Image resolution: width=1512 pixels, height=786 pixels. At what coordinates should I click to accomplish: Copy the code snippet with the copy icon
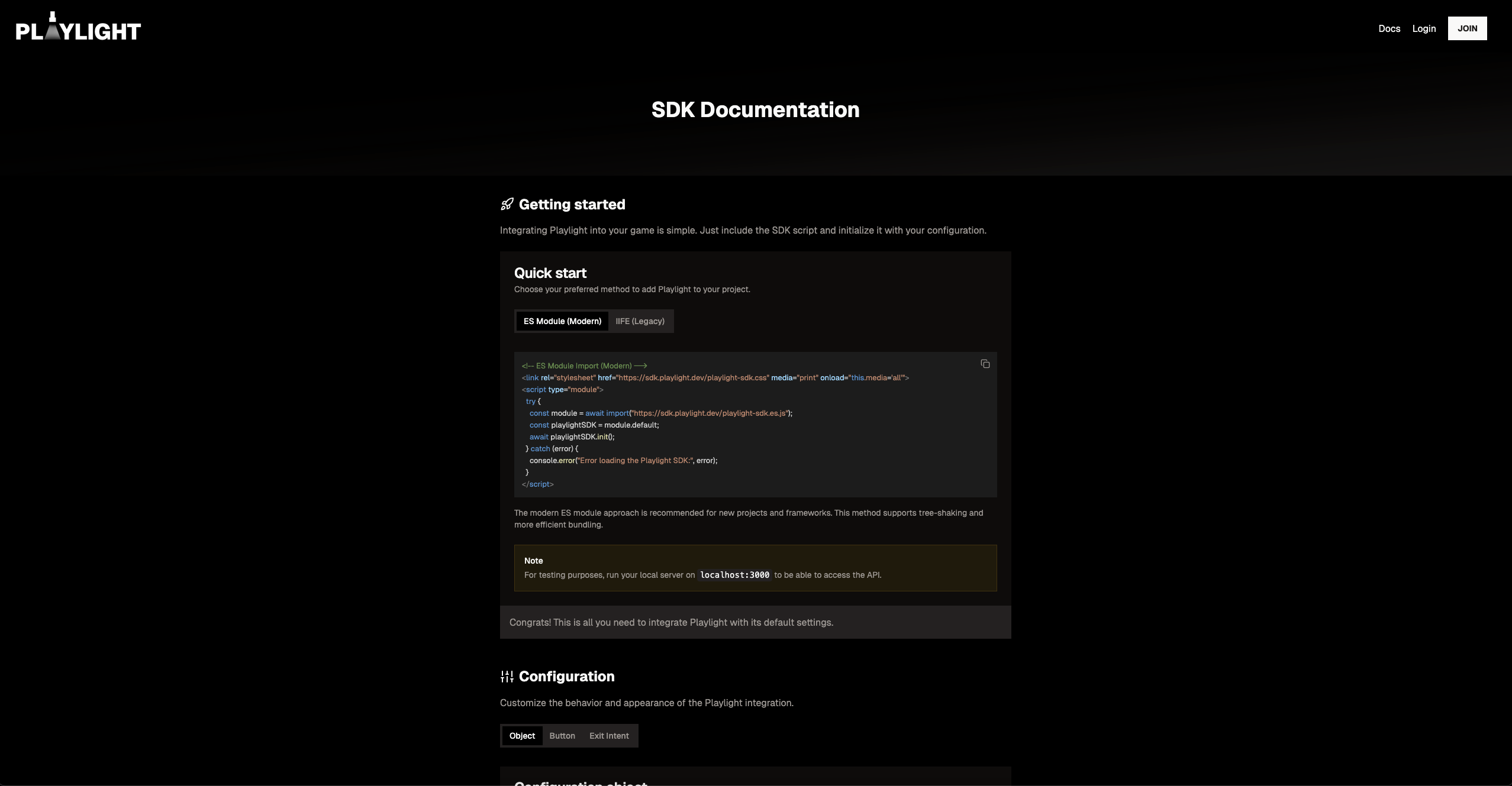click(985, 364)
